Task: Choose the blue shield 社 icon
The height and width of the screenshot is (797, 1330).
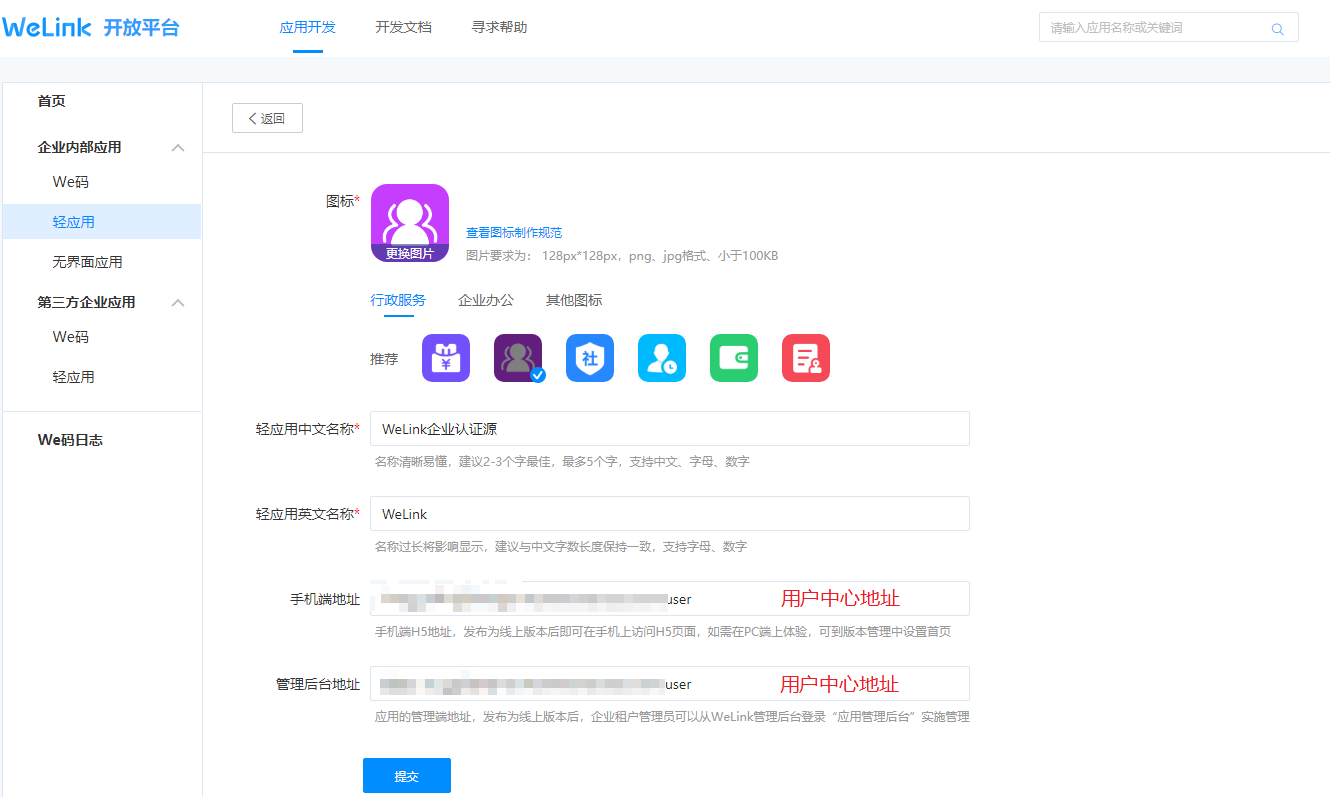Action: point(590,358)
